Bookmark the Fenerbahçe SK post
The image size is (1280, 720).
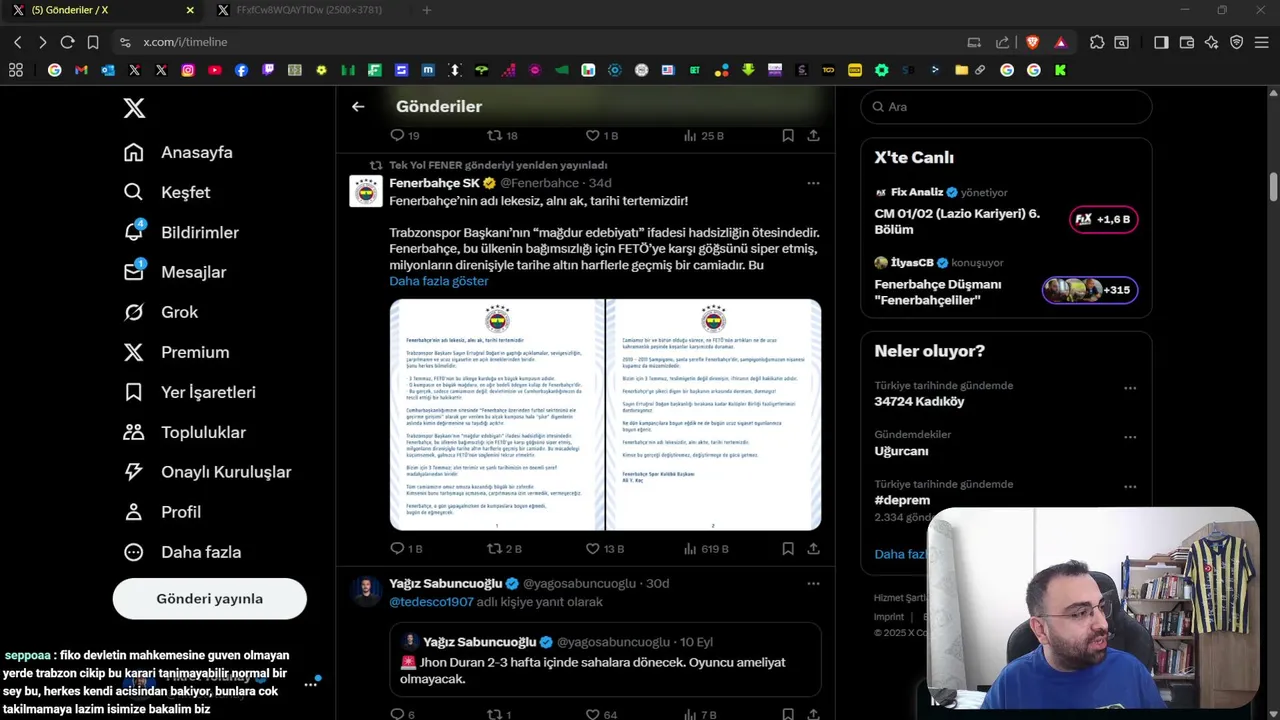coord(788,549)
